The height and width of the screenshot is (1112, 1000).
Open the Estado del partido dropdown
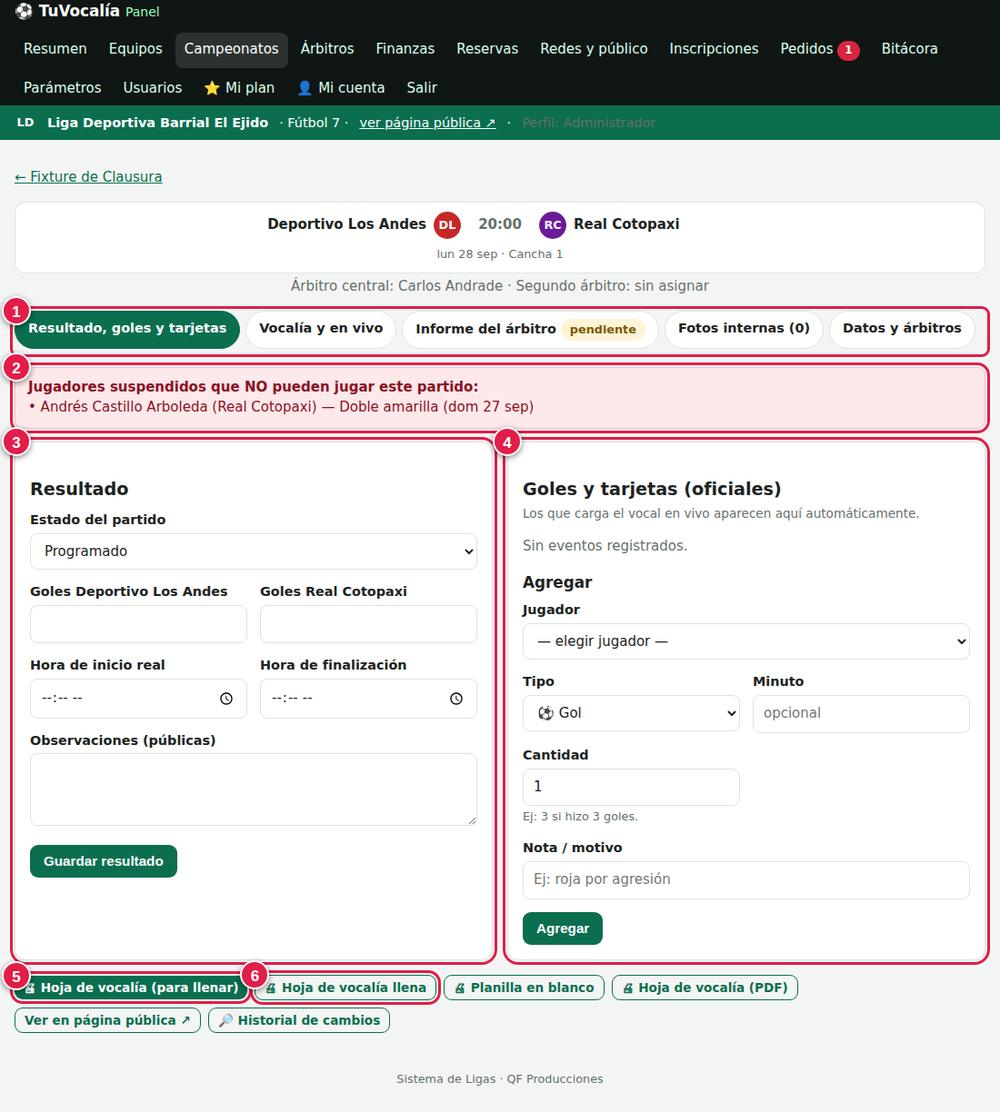coord(253,551)
